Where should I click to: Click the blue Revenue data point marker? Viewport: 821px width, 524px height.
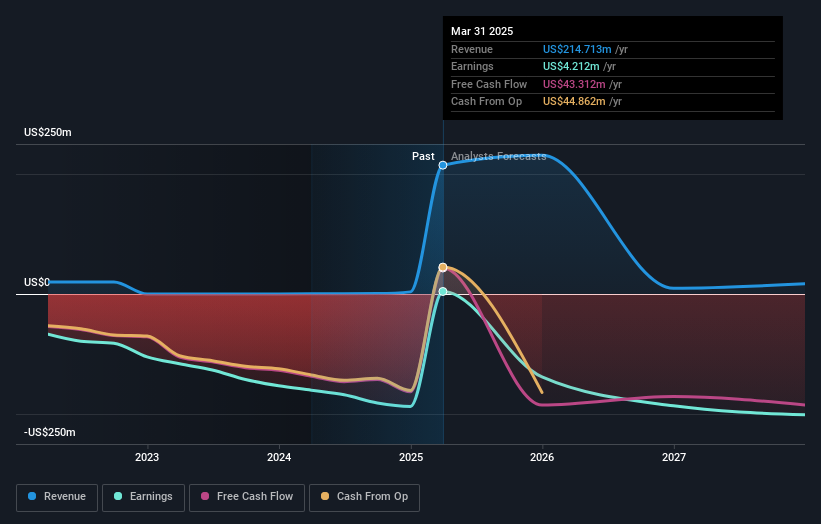point(443,165)
